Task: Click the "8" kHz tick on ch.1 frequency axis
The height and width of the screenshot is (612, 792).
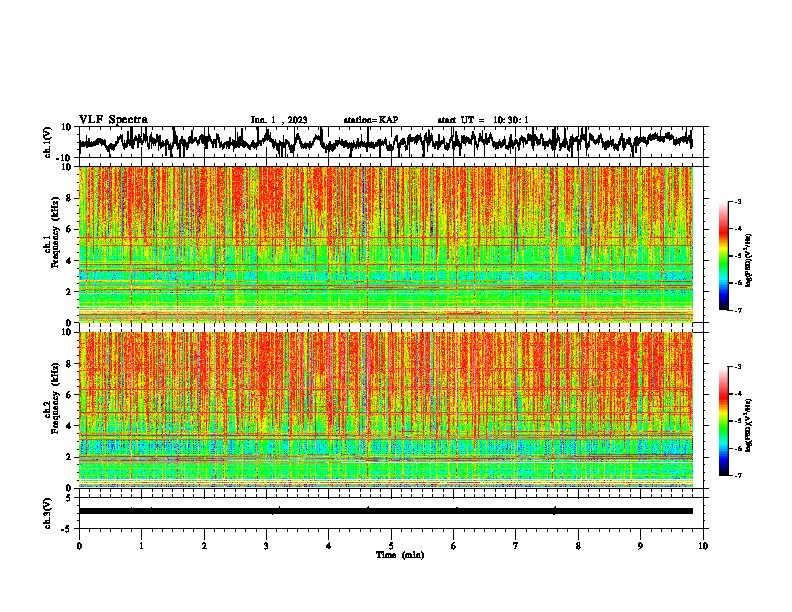Action: pos(69,198)
